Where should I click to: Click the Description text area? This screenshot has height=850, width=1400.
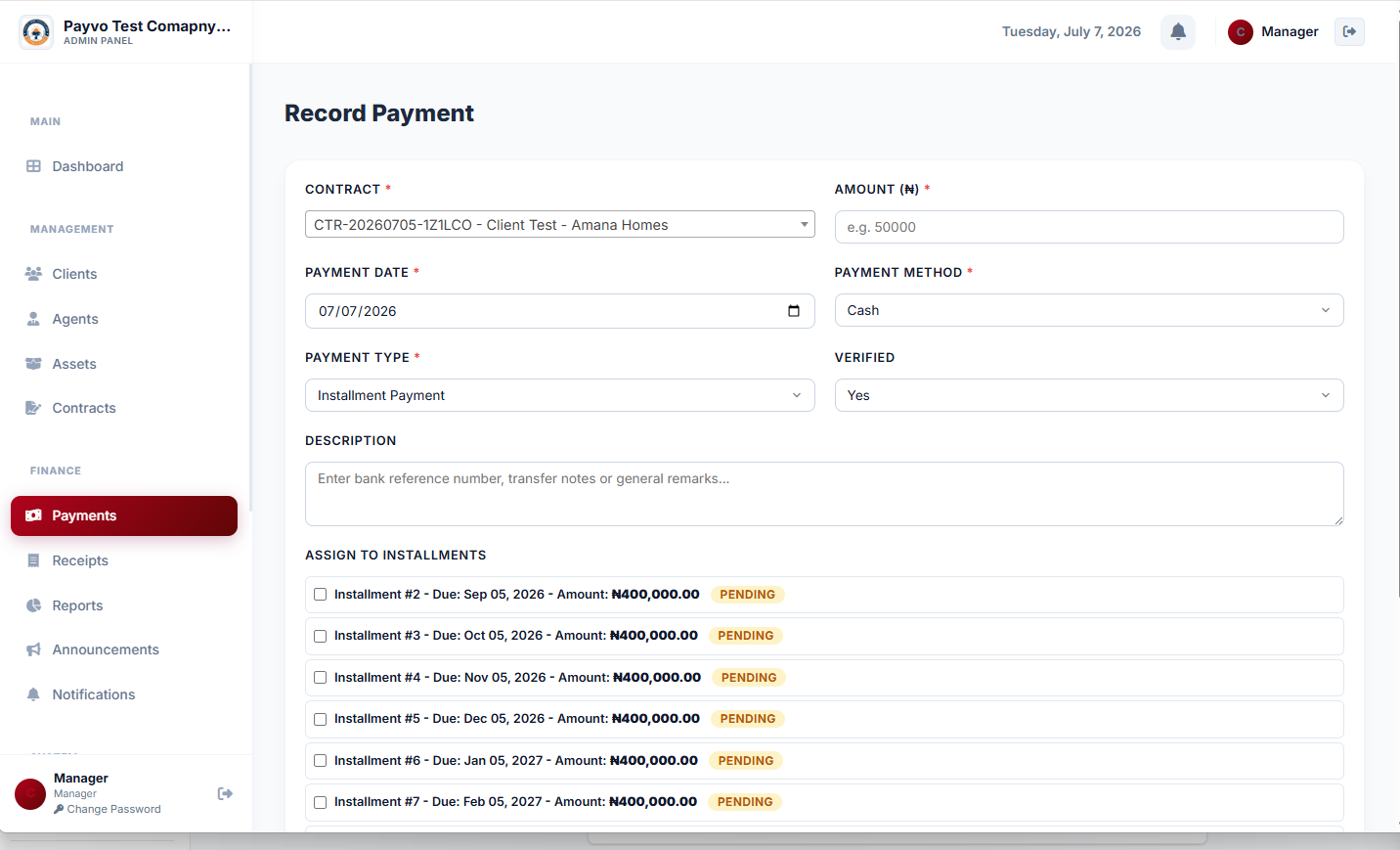pos(824,494)
